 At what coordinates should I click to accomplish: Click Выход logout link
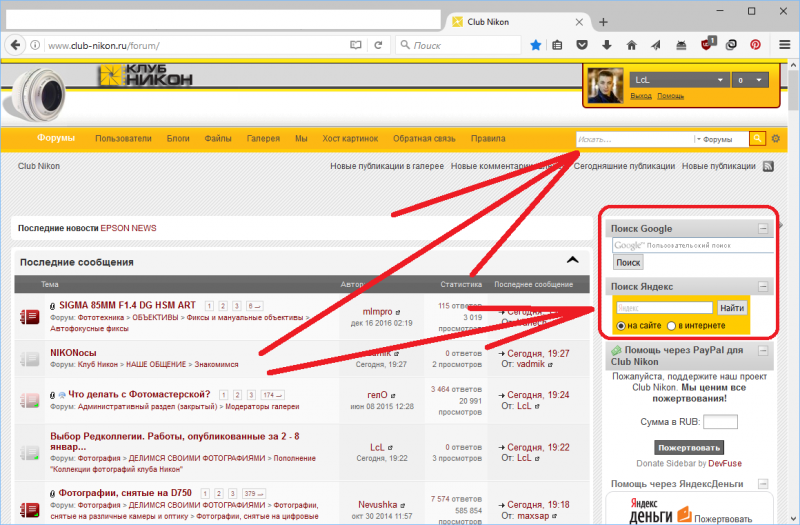pyautogui.click(x=641, y=96)
